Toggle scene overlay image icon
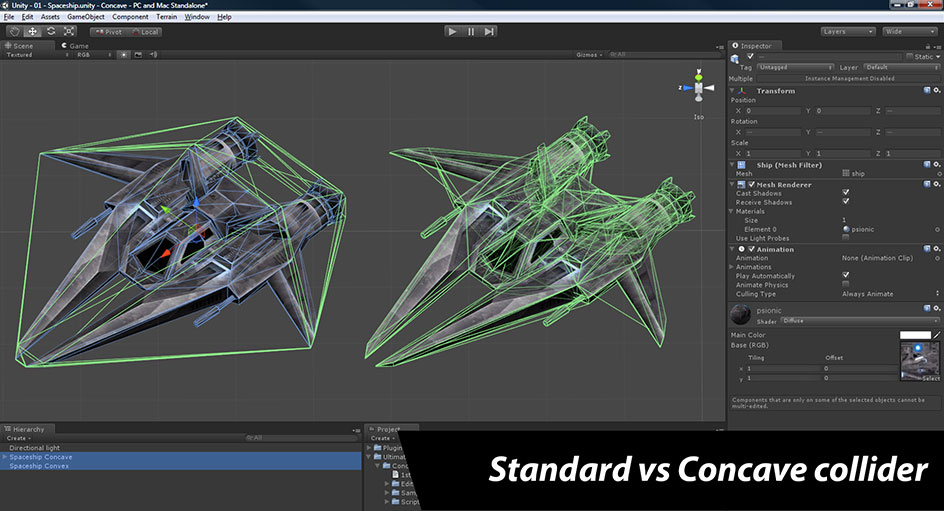Viewport: 944px width, 511px height. coord(138,55)
